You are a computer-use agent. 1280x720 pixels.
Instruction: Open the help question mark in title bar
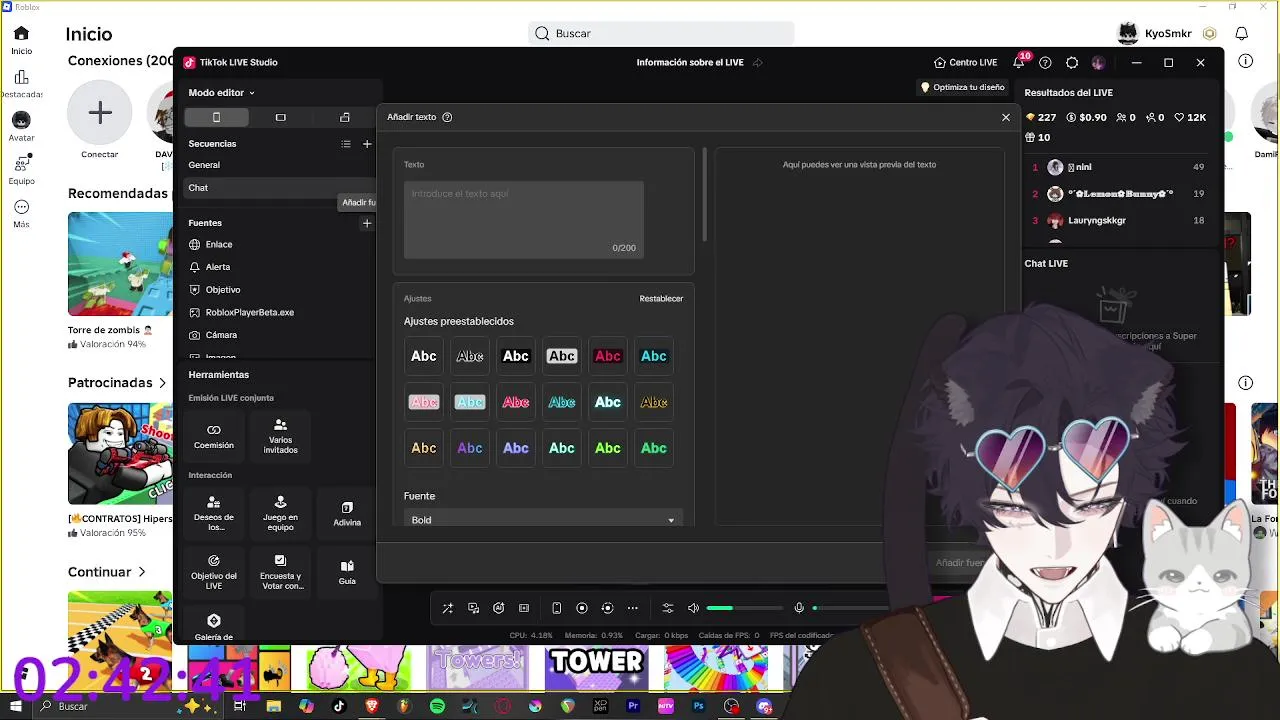[x=1045, y=62]
